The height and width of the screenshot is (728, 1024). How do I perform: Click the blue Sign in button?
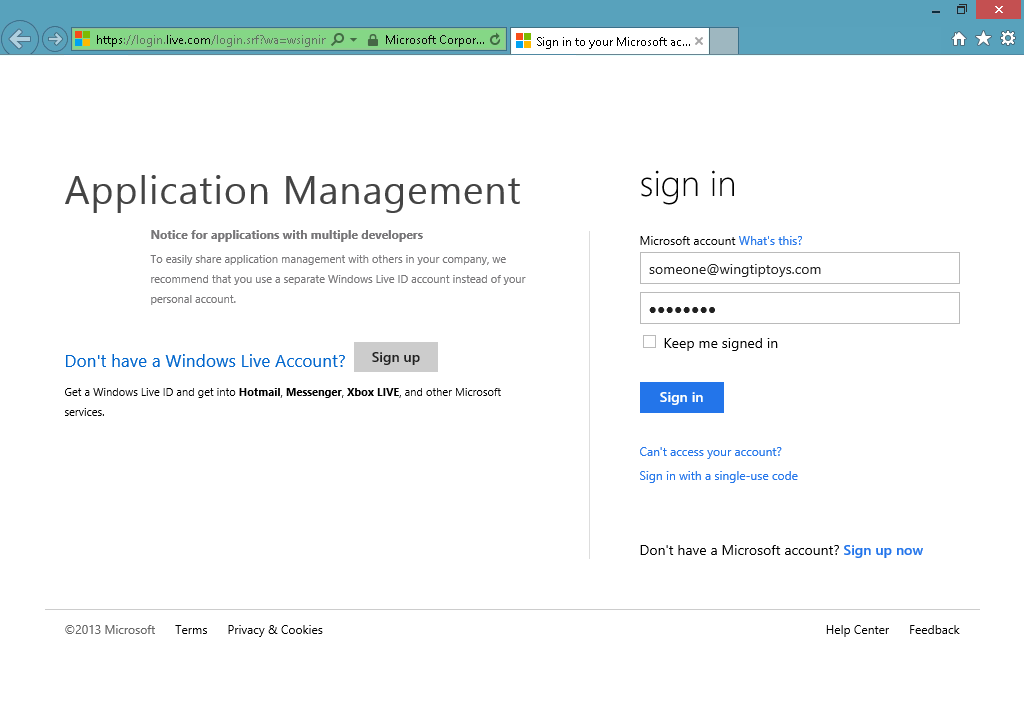[681, 397]
